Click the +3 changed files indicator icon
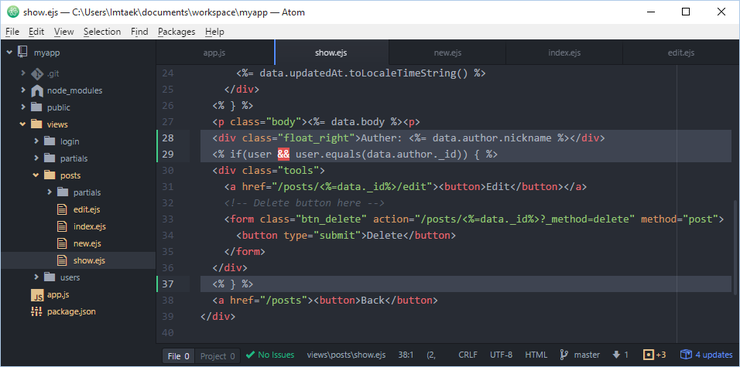740x367 pixels. (x=648, y=355)
